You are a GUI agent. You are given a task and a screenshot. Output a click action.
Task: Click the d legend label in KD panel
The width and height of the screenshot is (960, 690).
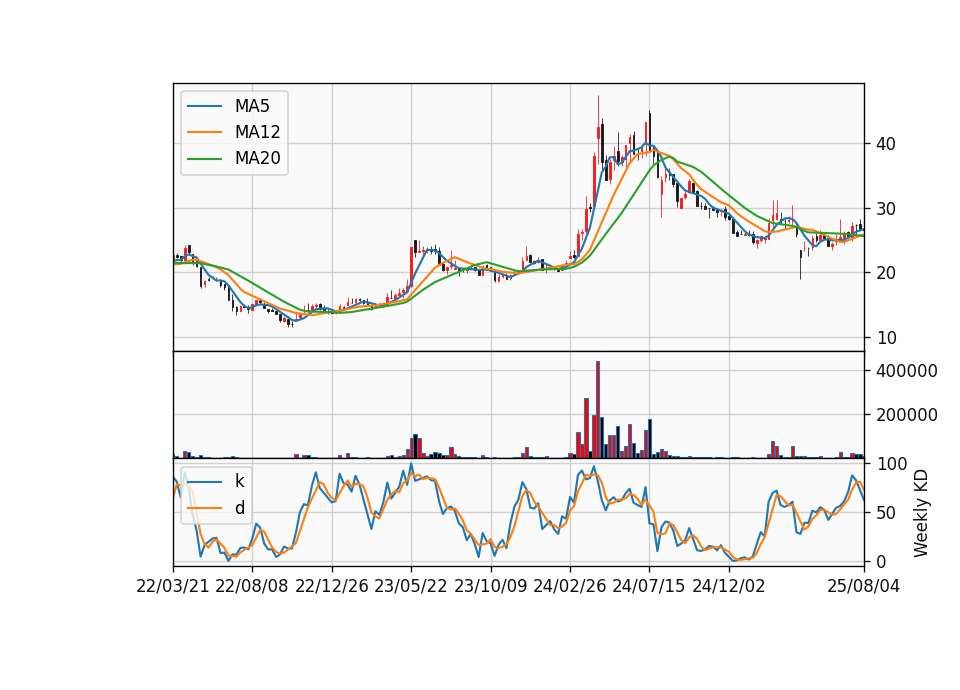pyautogui.click(x=239, y=508)
